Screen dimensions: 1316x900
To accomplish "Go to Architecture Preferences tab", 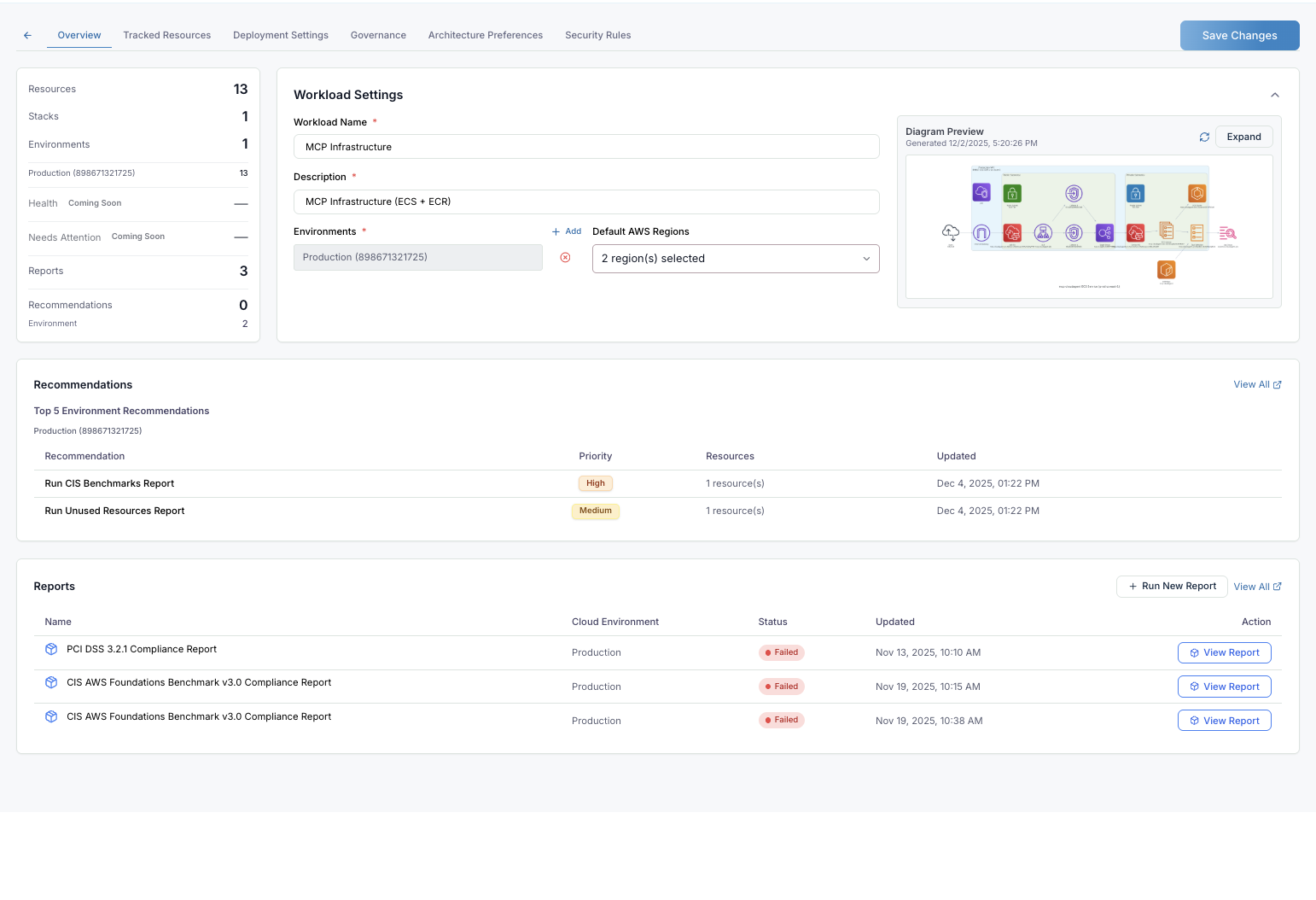I will [x=485, y=35].
